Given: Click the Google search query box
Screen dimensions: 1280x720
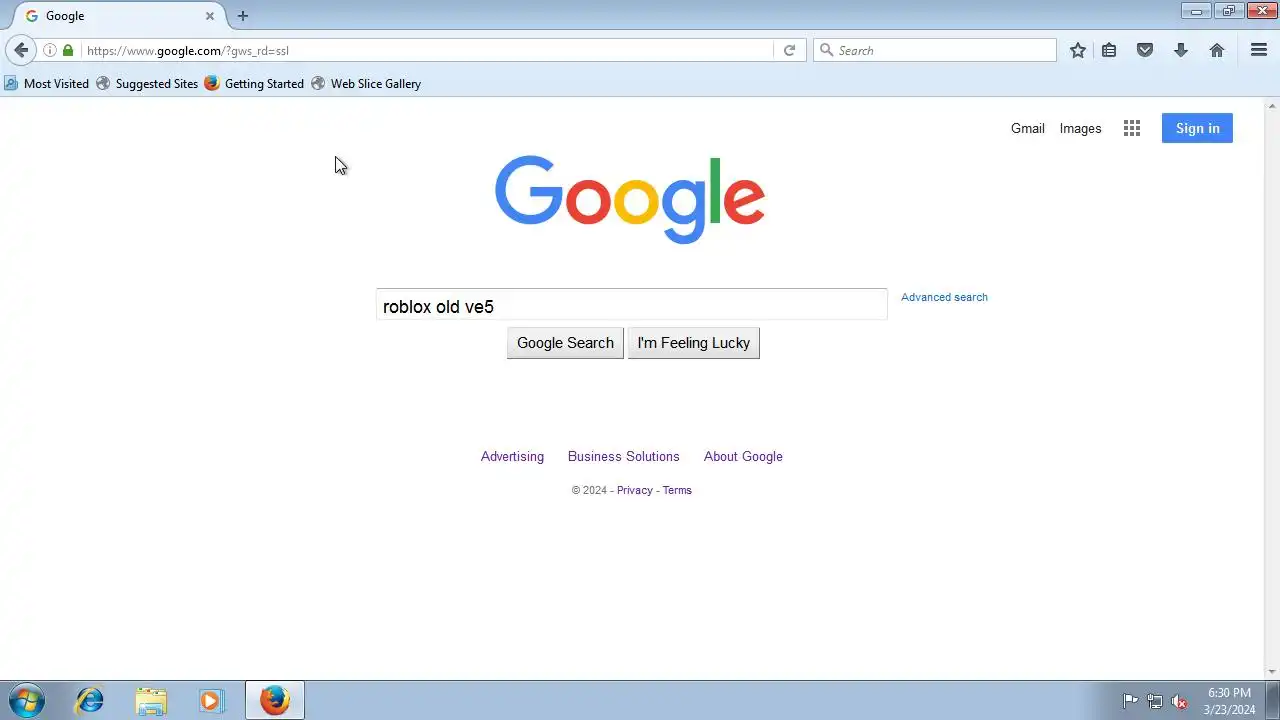Looking at the screenshot, I should tap(631, 306).
